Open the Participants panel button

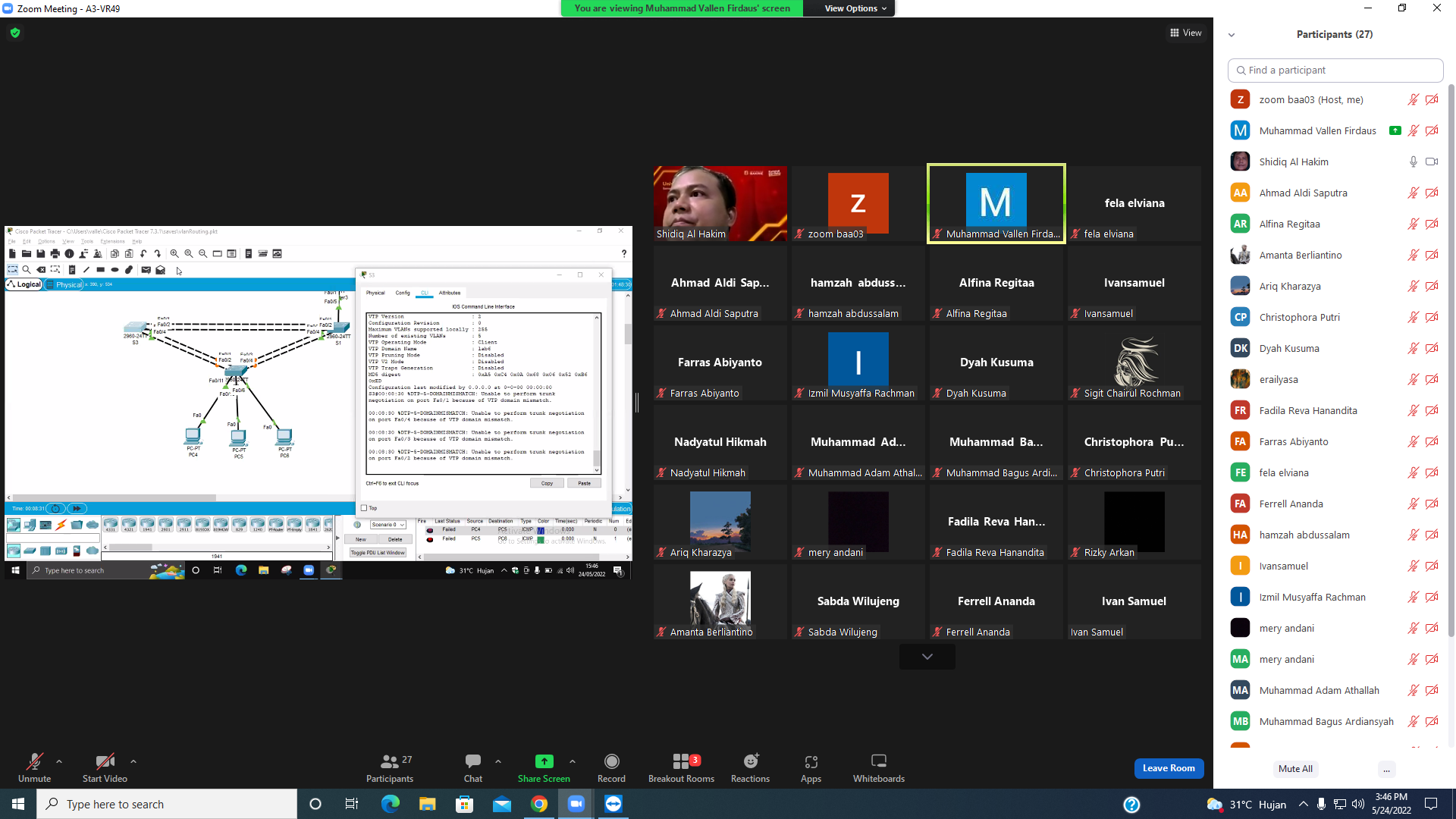[x=390, y=767]
